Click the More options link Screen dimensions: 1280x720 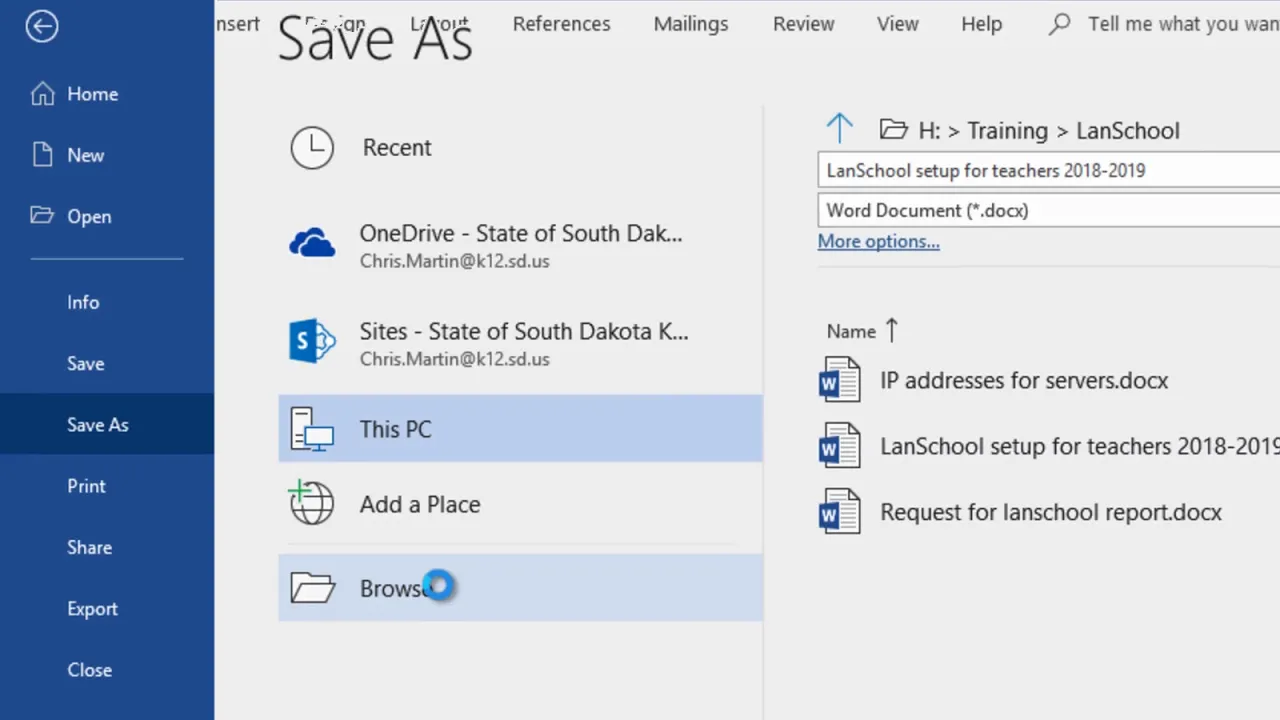pos(878,241)
